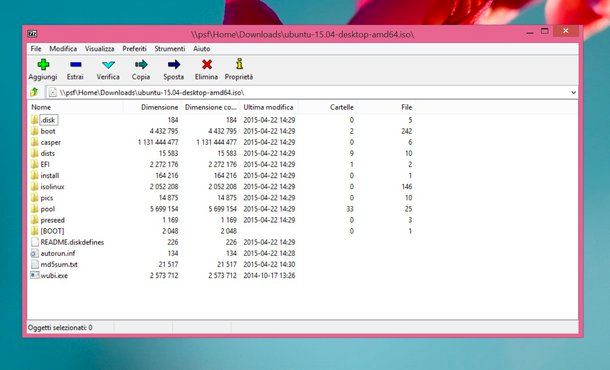Viewport: 610px width, 370px height.
Task: Select the preseed folder icon
Action: [x=35, y=220]
